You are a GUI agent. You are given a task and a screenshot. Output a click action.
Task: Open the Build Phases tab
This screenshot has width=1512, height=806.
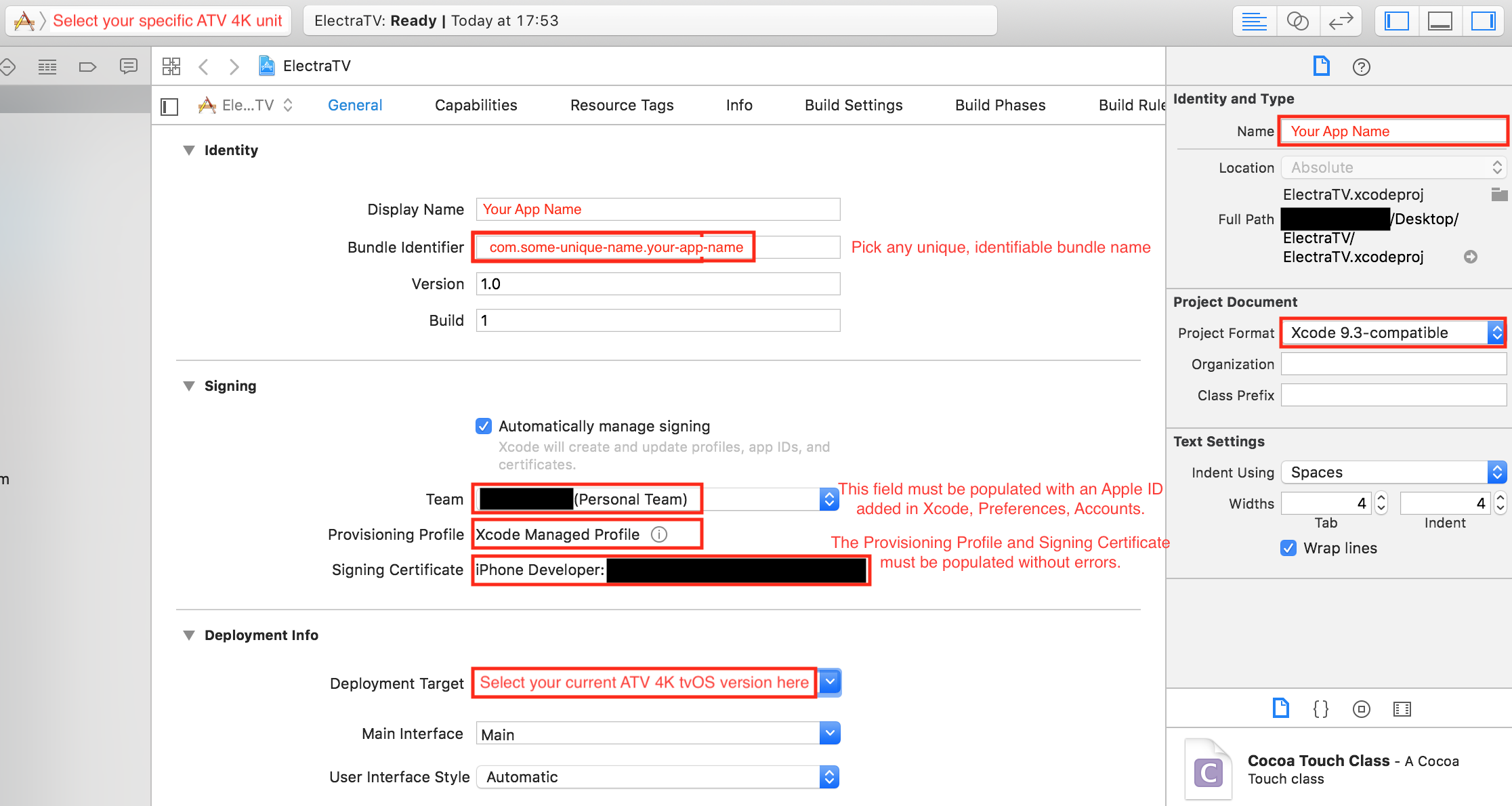coord(1000,105)
